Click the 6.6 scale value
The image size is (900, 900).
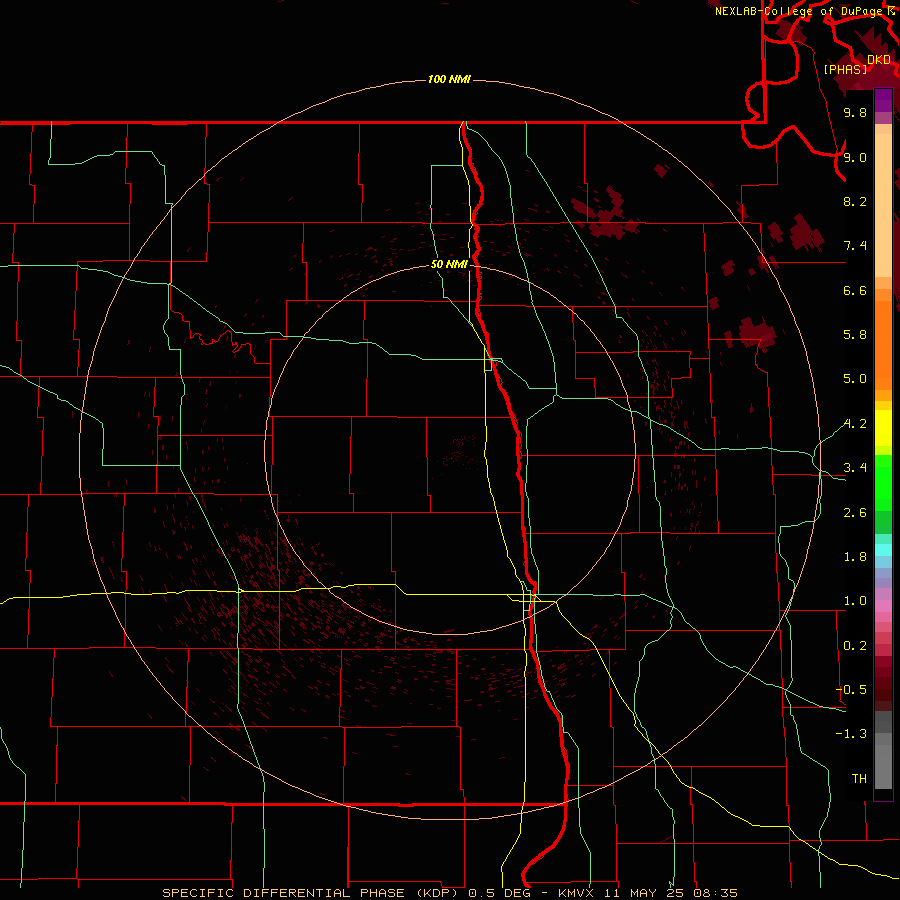coord(855,290)
